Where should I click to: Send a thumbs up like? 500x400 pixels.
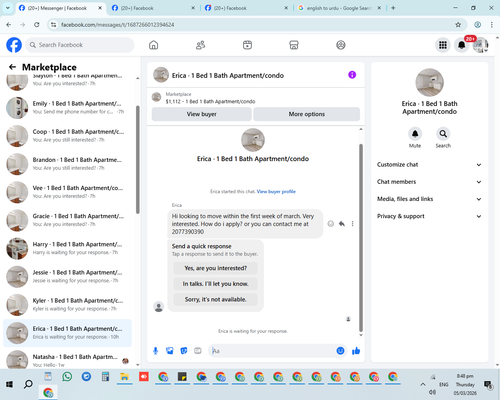[x=356, y=351]
